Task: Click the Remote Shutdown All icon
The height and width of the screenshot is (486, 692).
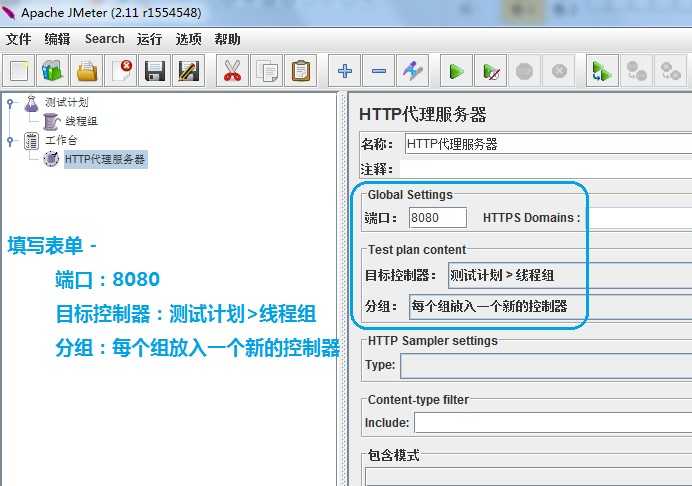Action: 670,71
